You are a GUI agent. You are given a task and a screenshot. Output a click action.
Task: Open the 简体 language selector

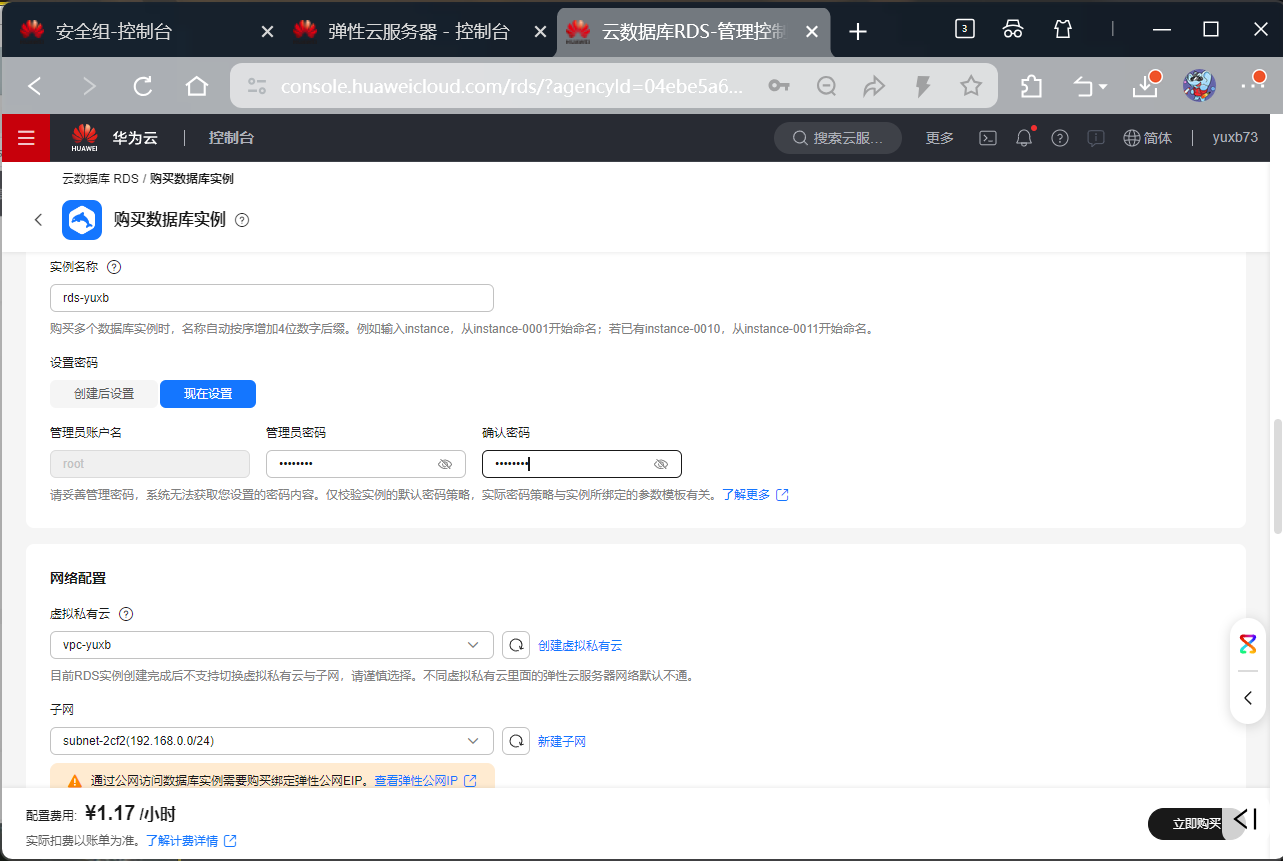pos(1147,138)
